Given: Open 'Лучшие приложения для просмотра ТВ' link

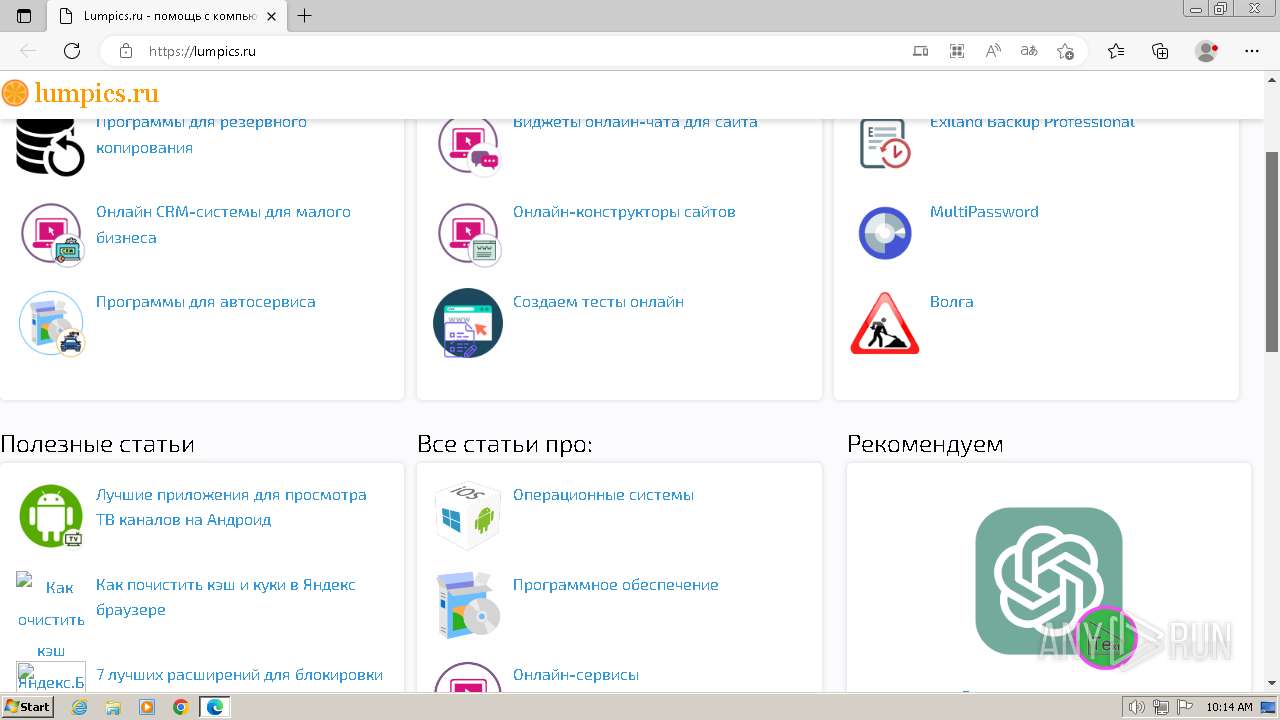Looking at the screenshot, I should pos(231,507).
